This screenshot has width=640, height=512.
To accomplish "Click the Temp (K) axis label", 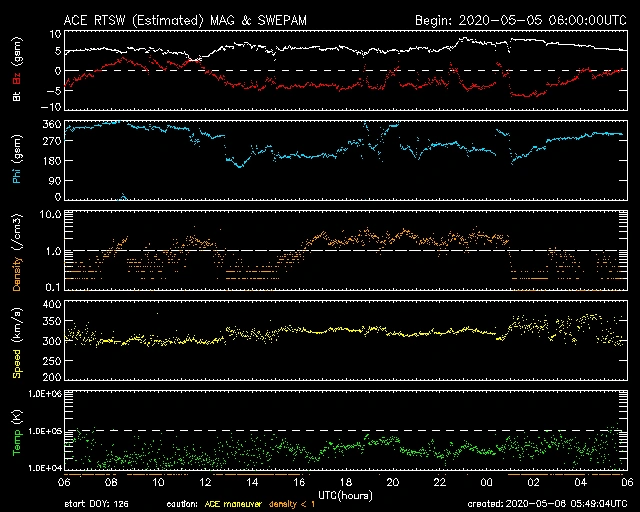I will click(15, 430).
